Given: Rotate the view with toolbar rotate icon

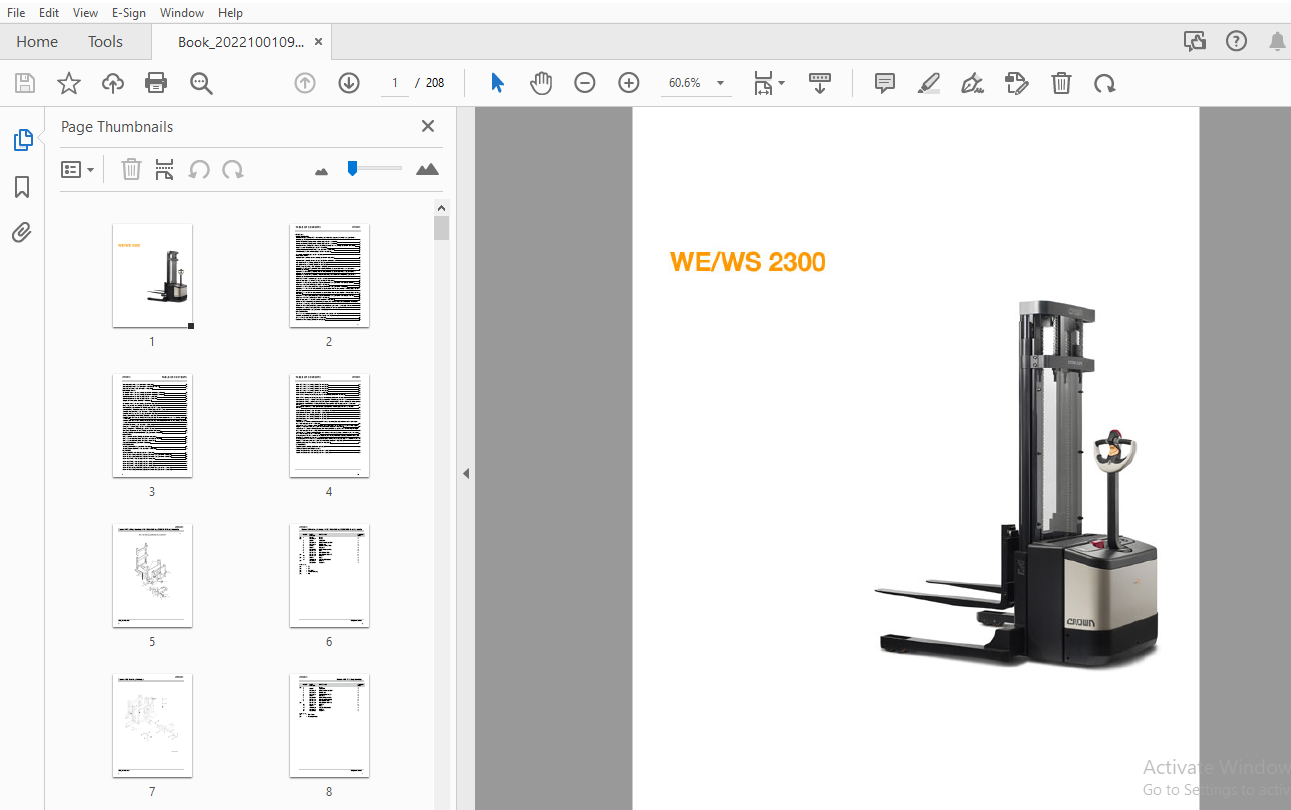Looking at the screenshot, I should (x=1105, y=83).
